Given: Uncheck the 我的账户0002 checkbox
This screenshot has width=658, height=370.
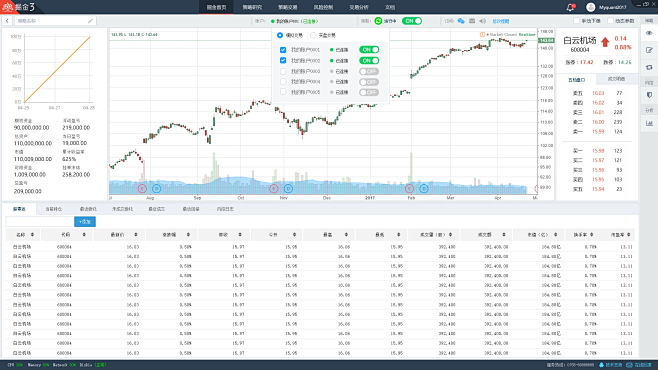Looking at the screenshot, I should click(283, 60).
